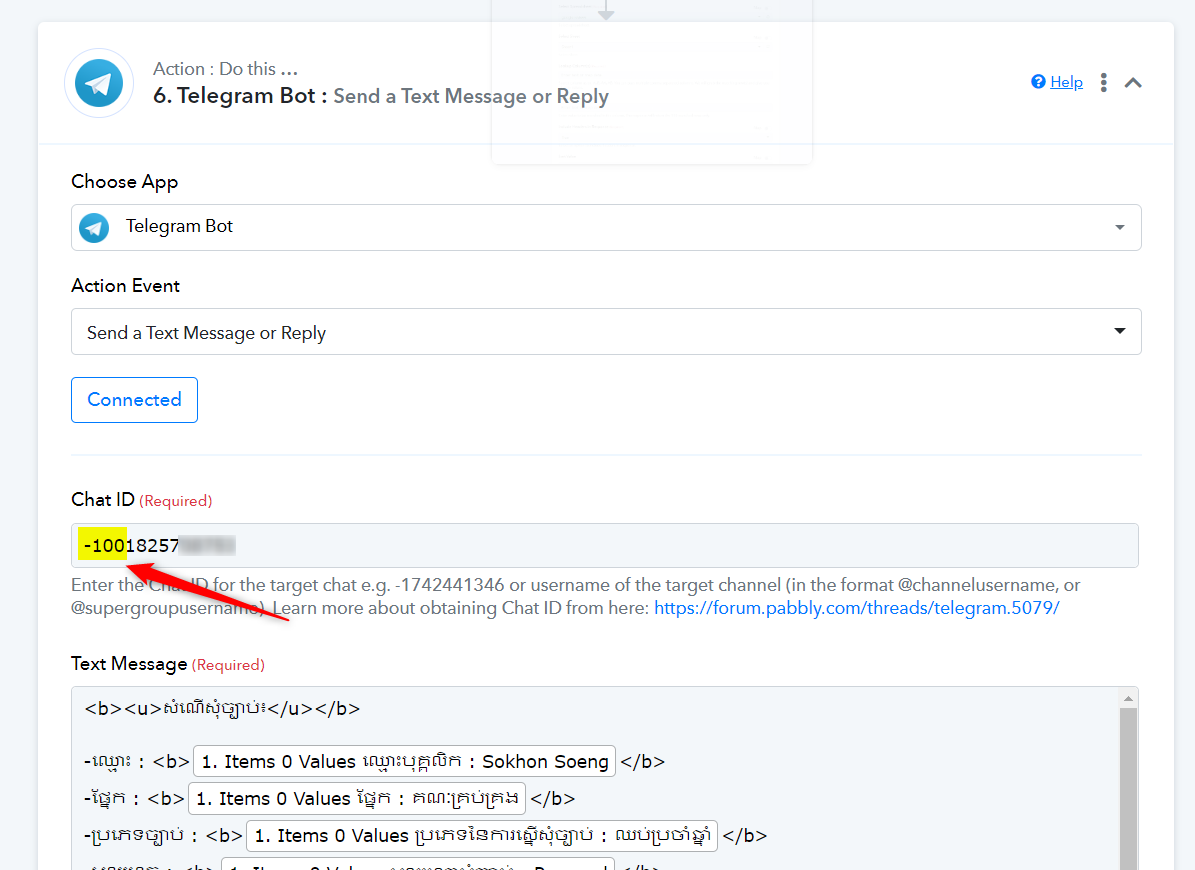Click the 'Action : Do this ...' header text
The height and width of the screenshot is (870, 1195).
coord(226,69)
